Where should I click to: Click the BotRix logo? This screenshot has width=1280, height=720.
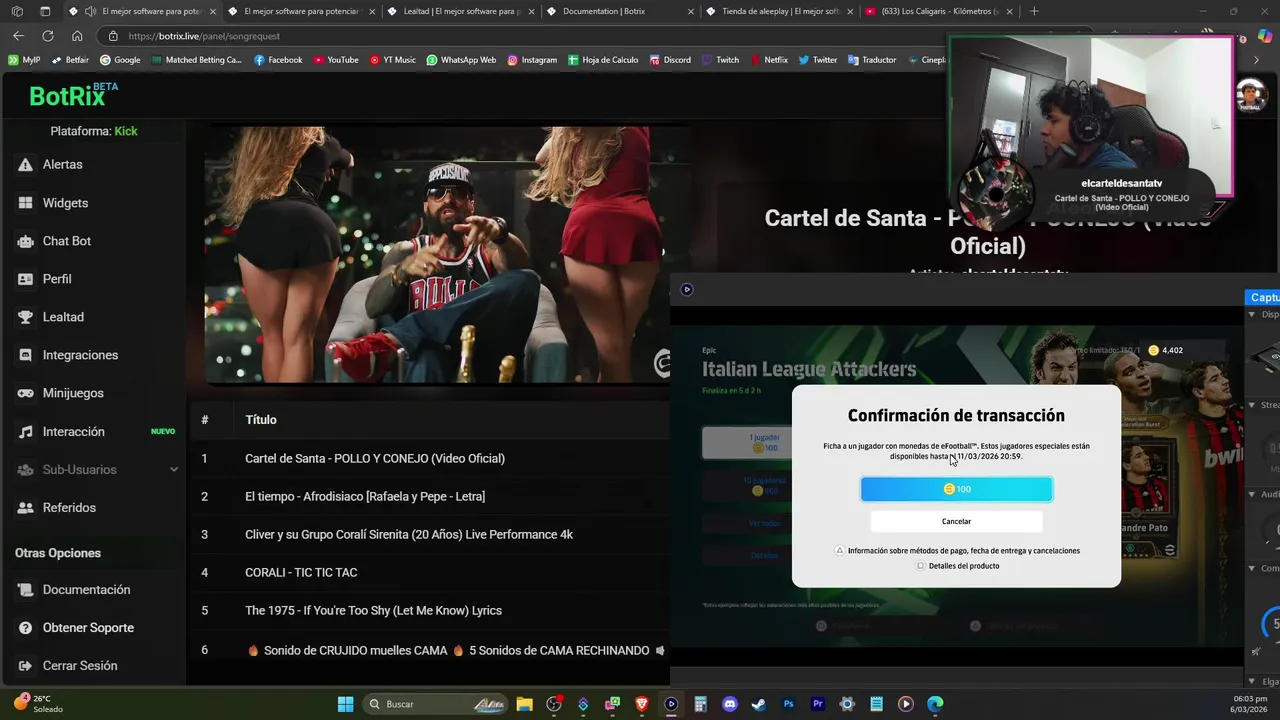[73, 95]
